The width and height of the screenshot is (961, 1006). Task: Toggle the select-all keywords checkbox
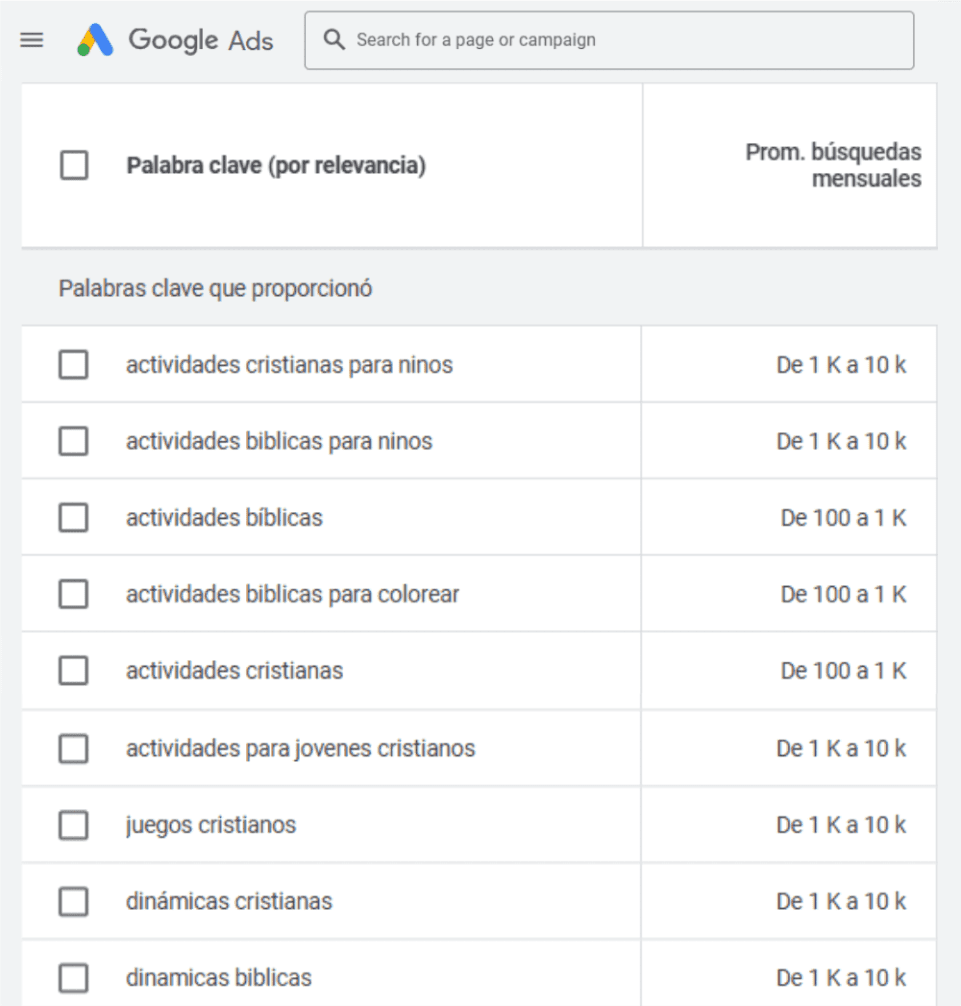[x=74, y=165]
